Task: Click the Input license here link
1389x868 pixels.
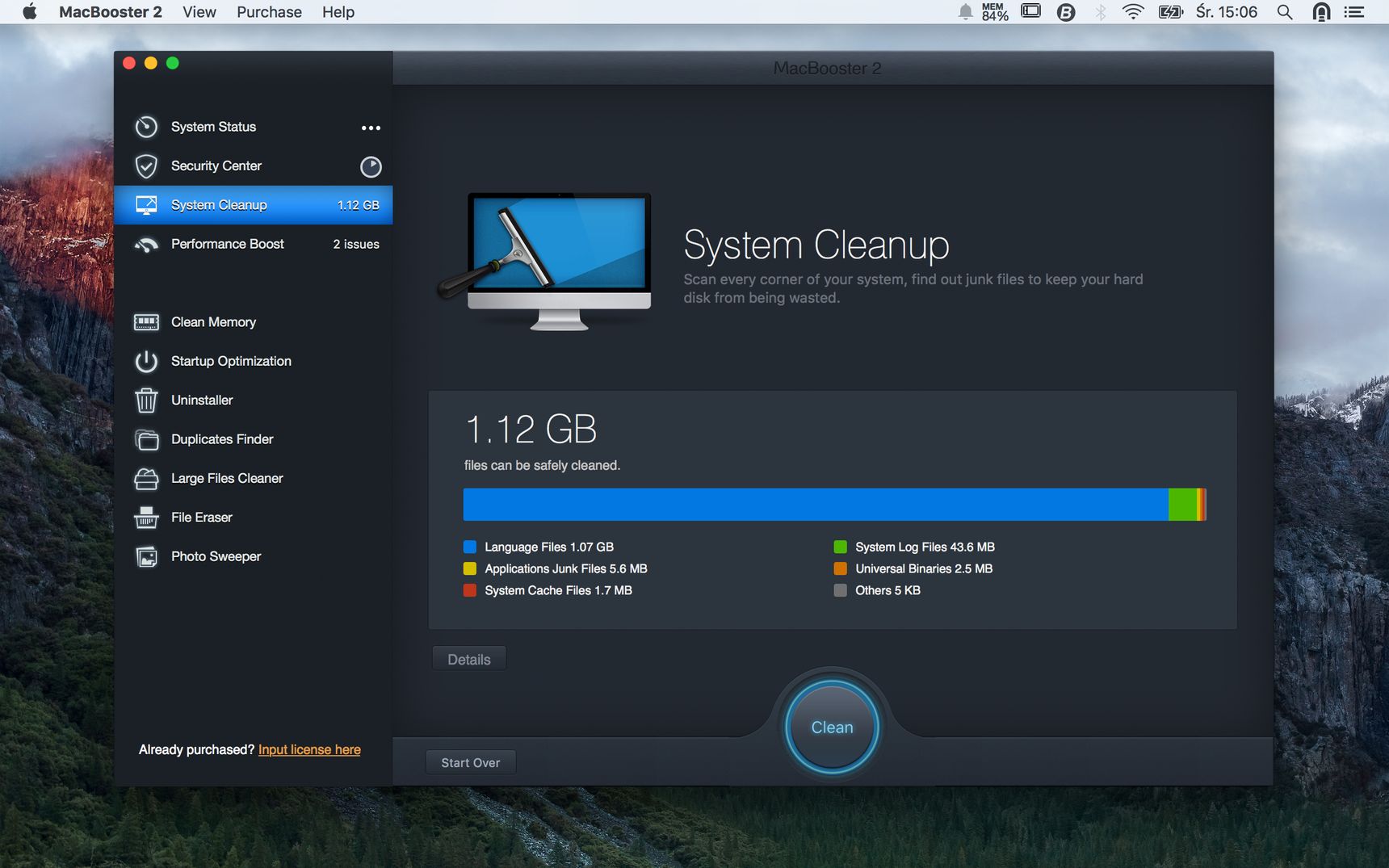Action: coord(309,750)
